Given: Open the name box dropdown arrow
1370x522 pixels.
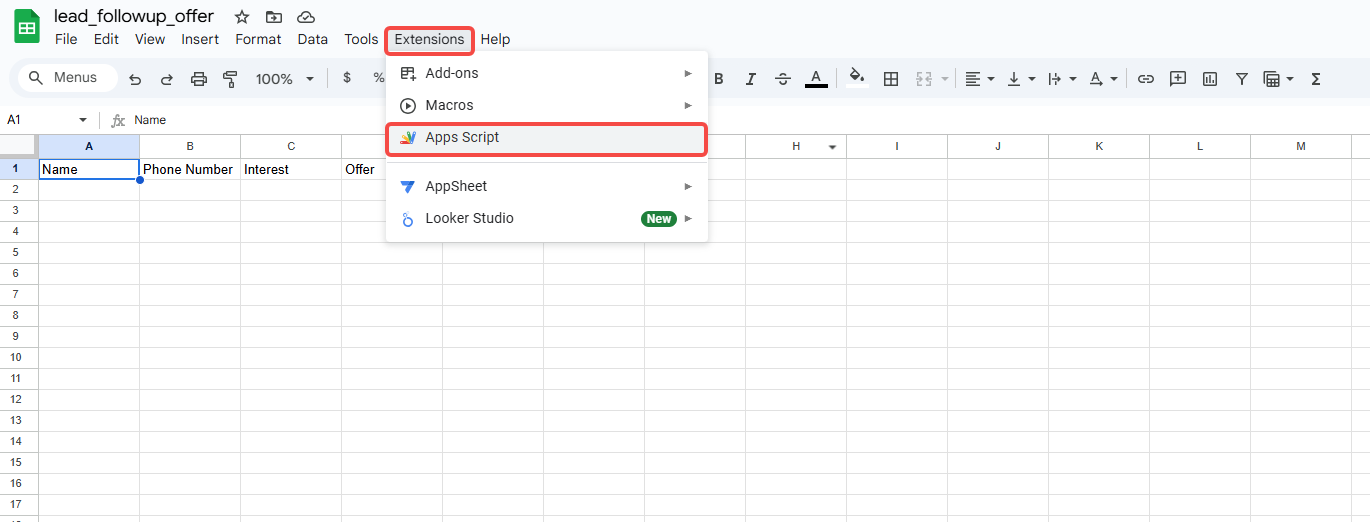Looking at the screenshot, I should 83,120.
